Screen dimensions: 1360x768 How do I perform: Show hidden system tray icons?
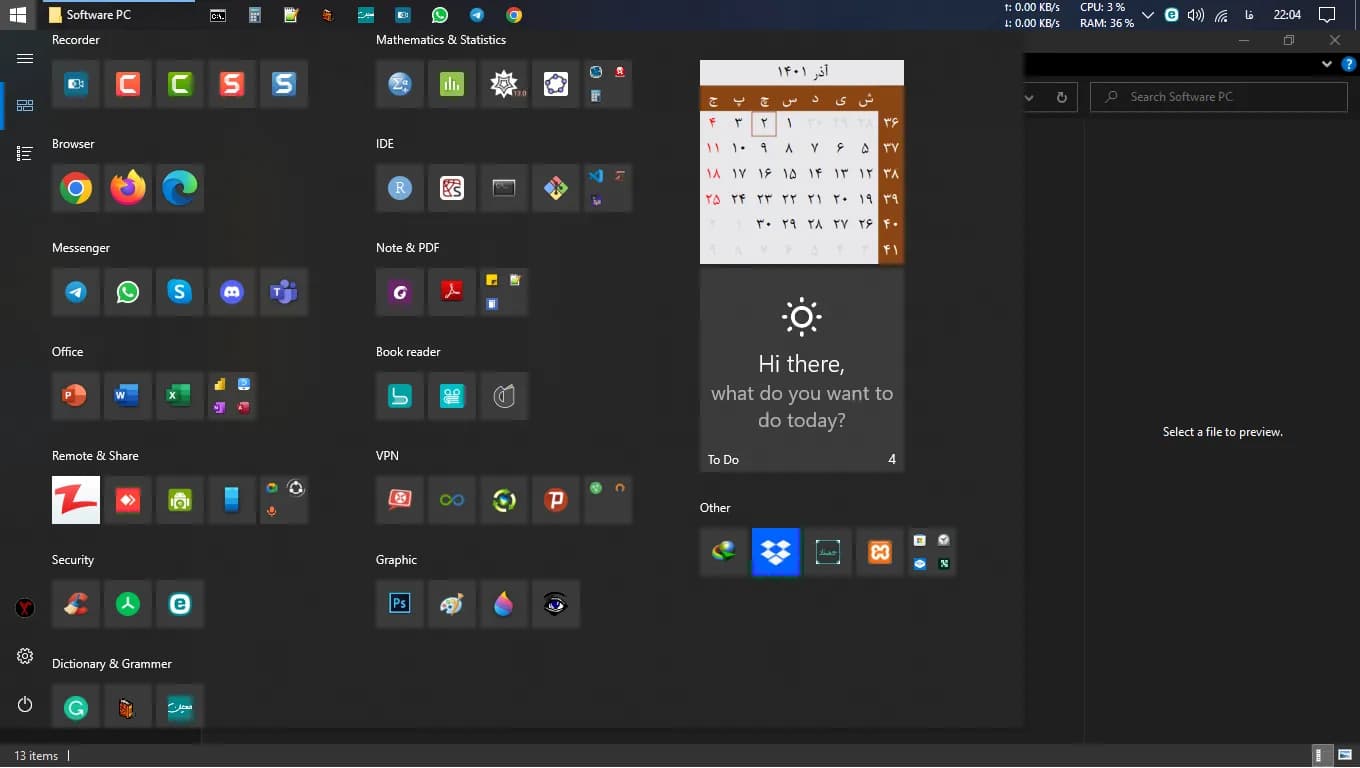pyautogui.click(x=1147, y=15)
